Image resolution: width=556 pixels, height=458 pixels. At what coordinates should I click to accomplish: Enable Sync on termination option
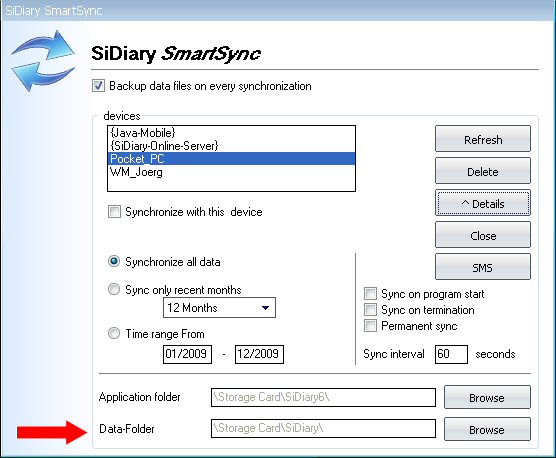370,309
